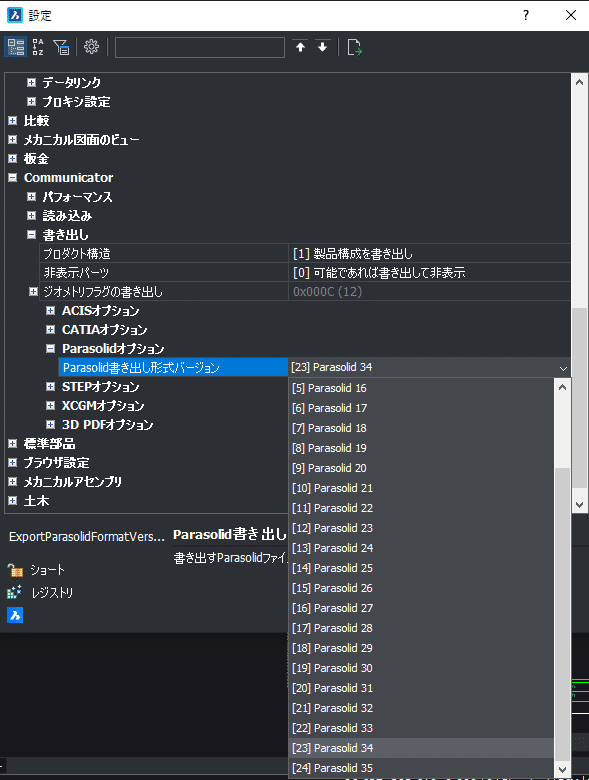Click the export settings icon
Image resolution: width=589 pixels, height=780 pixels.
coord(354,47)
